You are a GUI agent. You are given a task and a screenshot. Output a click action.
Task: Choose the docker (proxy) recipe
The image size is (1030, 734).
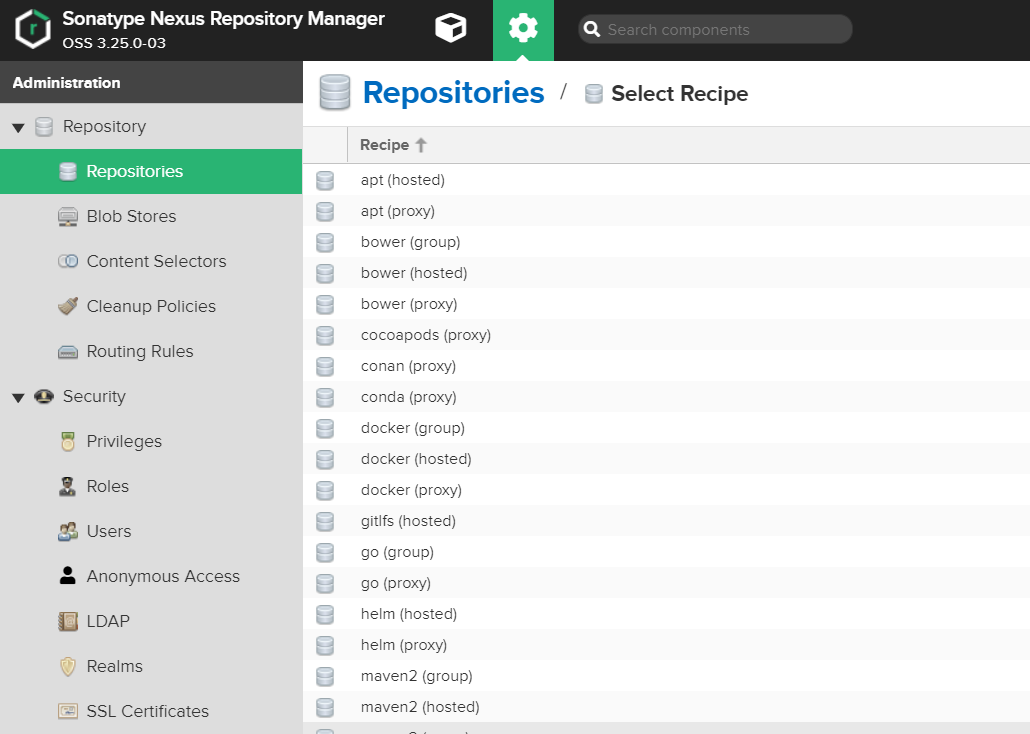(666, 490)
